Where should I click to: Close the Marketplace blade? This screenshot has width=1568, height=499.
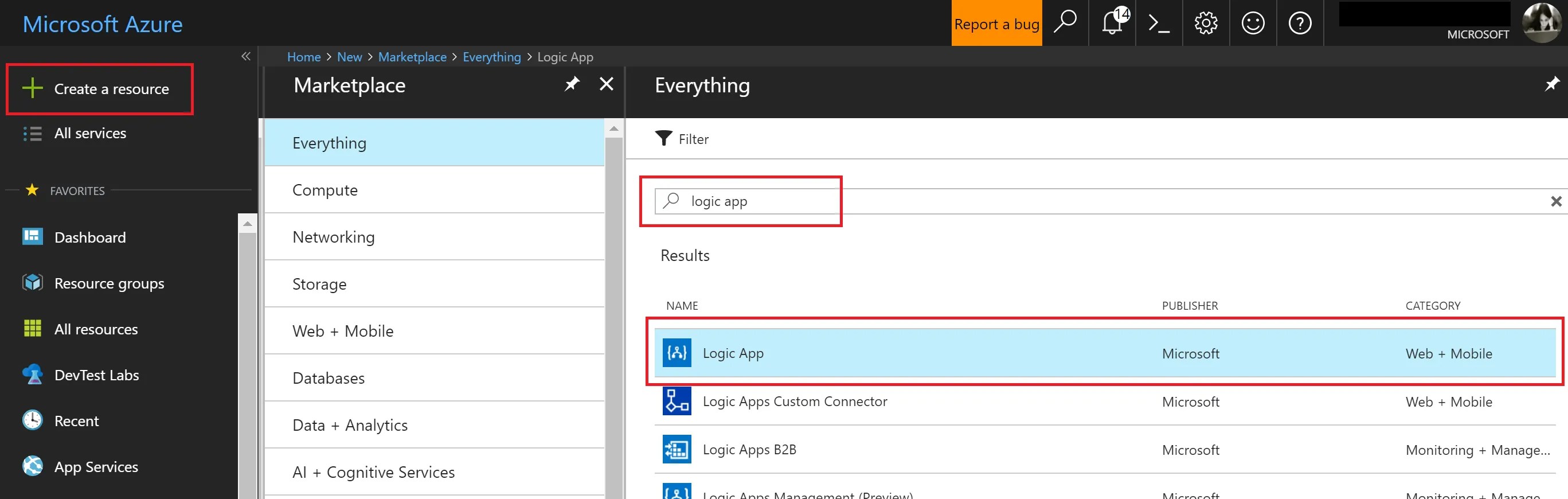(x=606, y=84)
